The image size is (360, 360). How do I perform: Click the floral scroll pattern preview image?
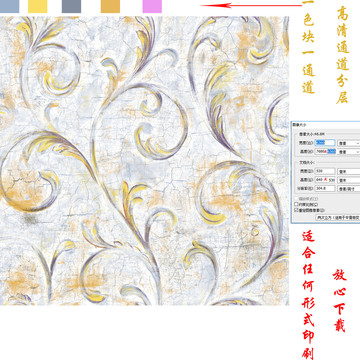(144, 161)
